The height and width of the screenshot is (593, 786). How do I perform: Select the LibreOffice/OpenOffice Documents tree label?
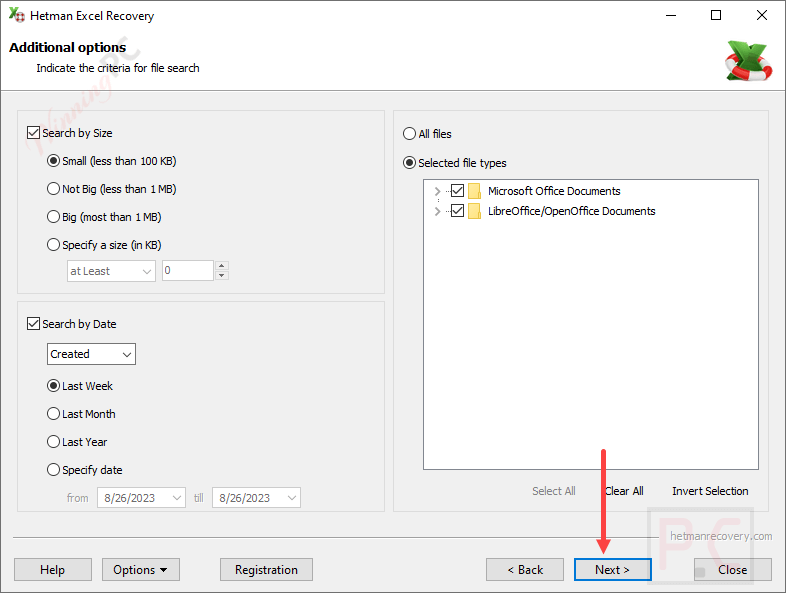pyautogui.click(x=571, y=211)
